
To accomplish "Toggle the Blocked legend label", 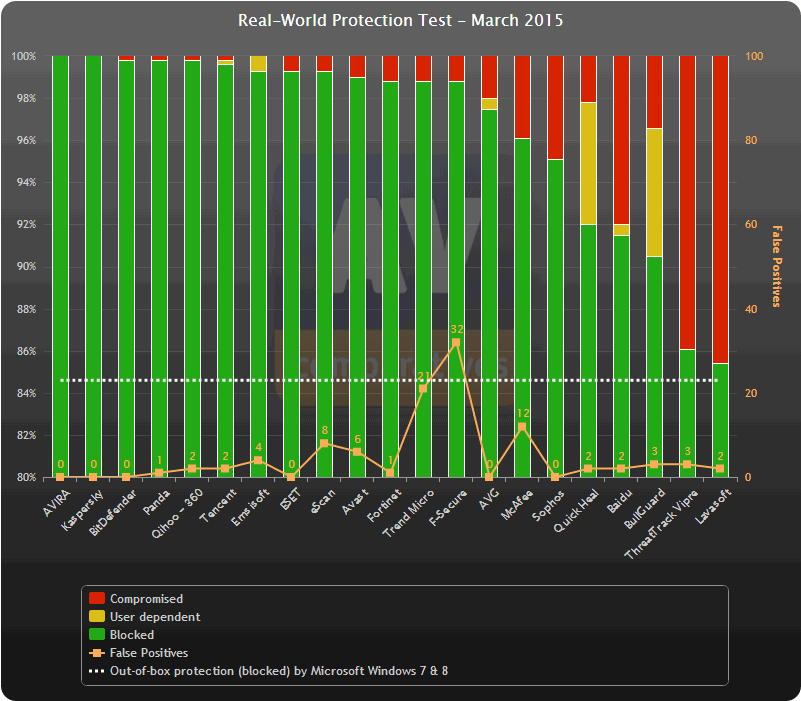I will [132, 635].
